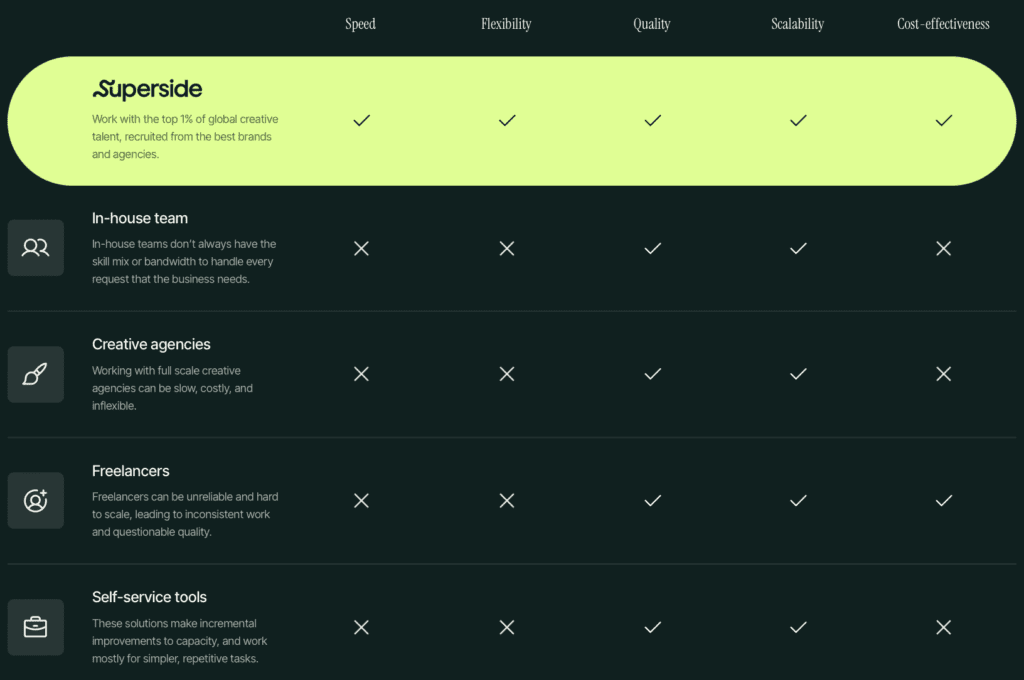Select the Flexibility column header

coord(506,24)
